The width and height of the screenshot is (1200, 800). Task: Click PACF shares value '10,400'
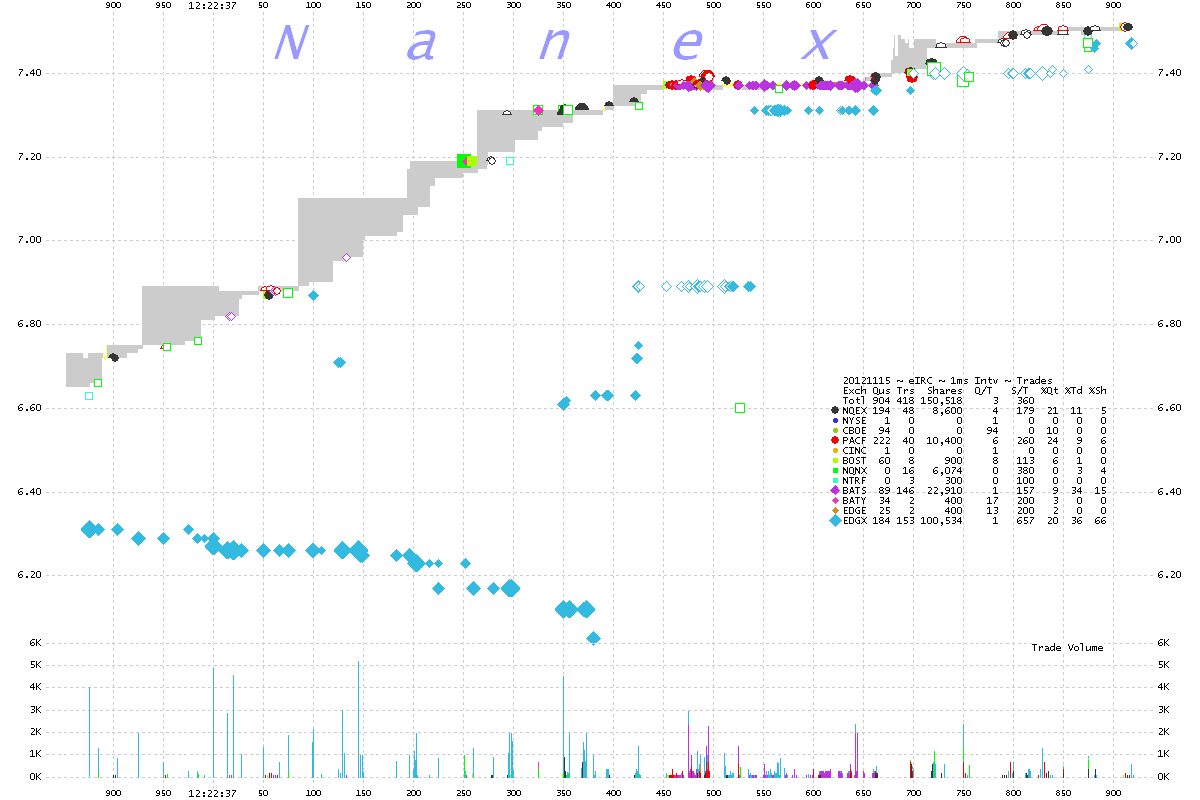pos(944,441)
